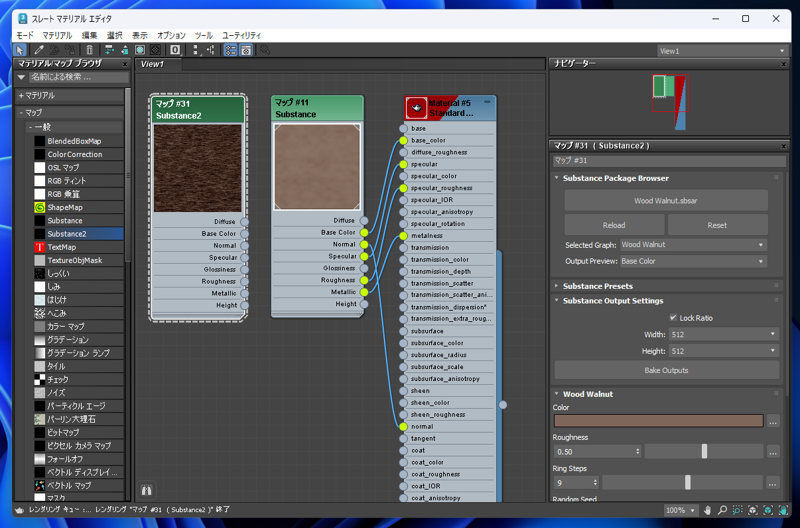Click Base Color output socket of マップ #31
The height and width of the screenshot is (528, 800).
(245, 234)
